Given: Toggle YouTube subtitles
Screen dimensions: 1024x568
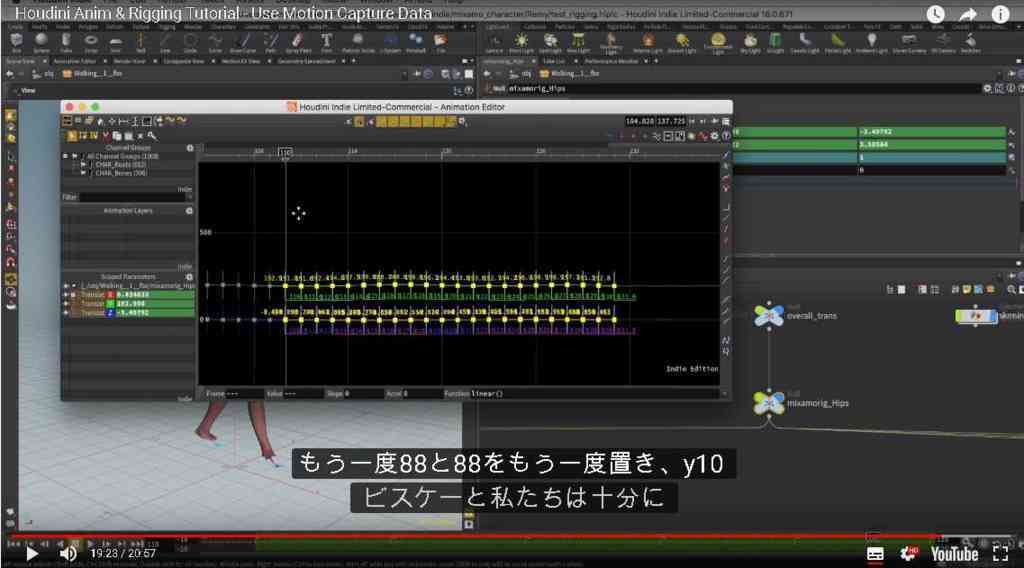Looking at the screenshot, I should [x=875, y=554].
